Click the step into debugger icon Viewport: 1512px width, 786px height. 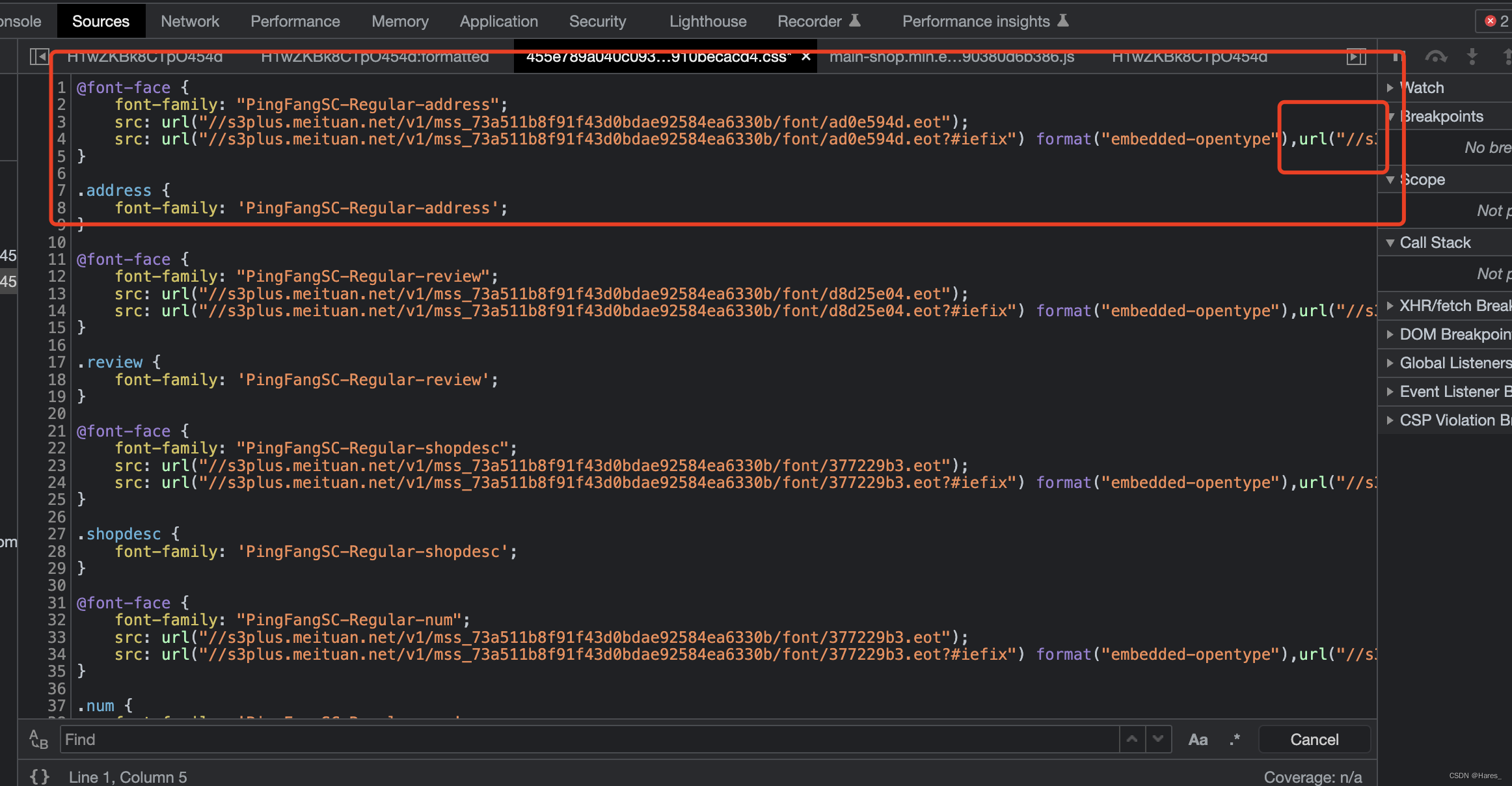pos(1472,57)
